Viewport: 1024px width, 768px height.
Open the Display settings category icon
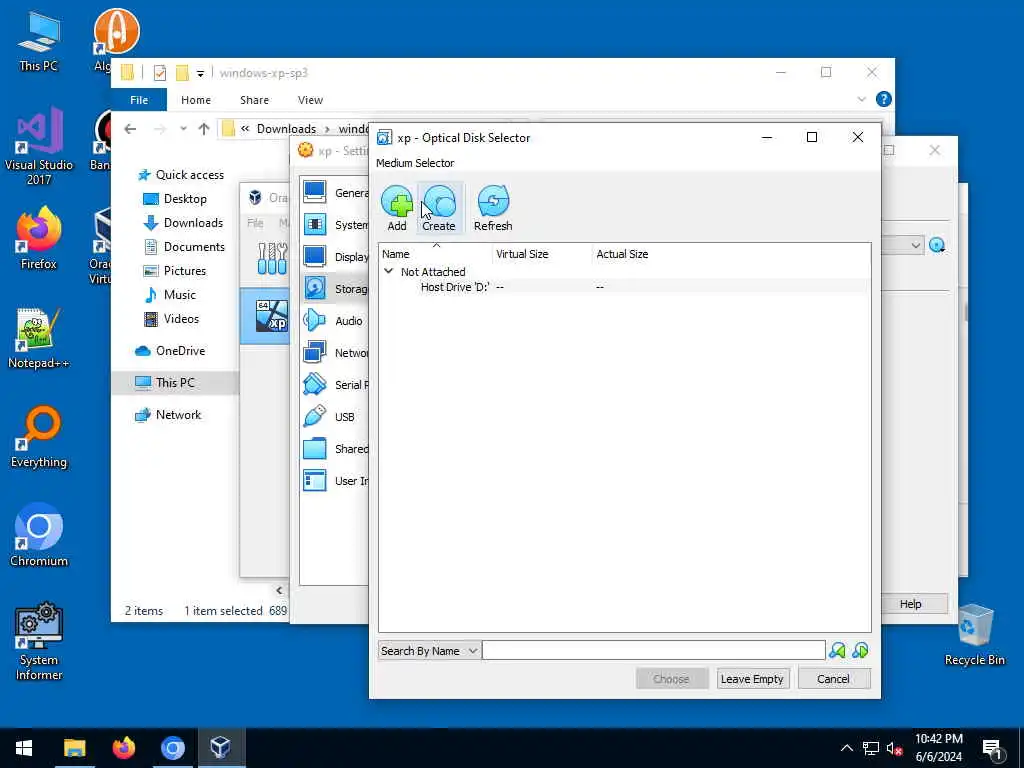(x=315, y=257)
